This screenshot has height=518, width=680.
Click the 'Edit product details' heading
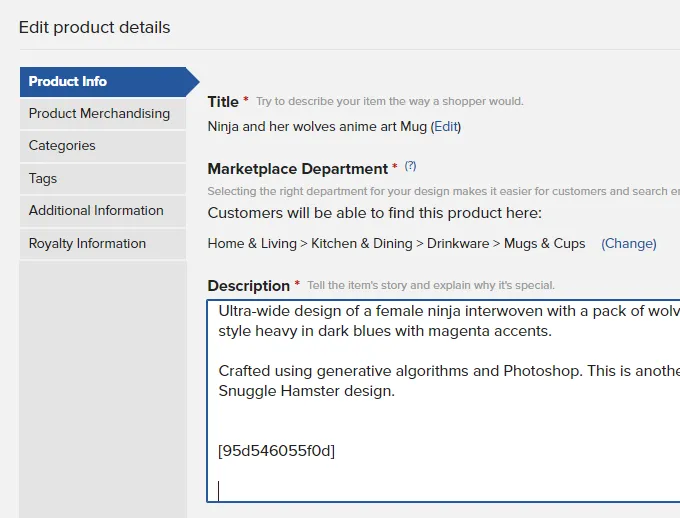[95, 28]
